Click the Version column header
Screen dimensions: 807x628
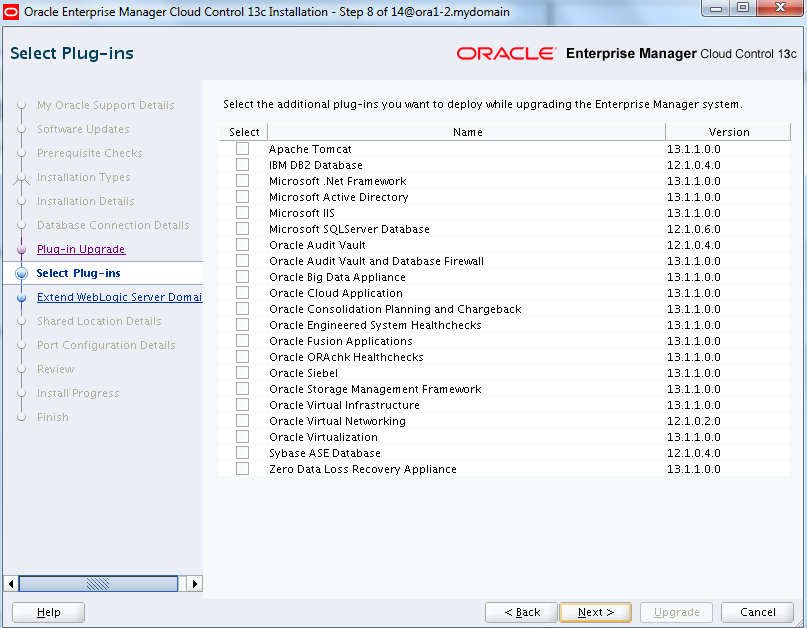pyautogui.click(x=728, y=132)
